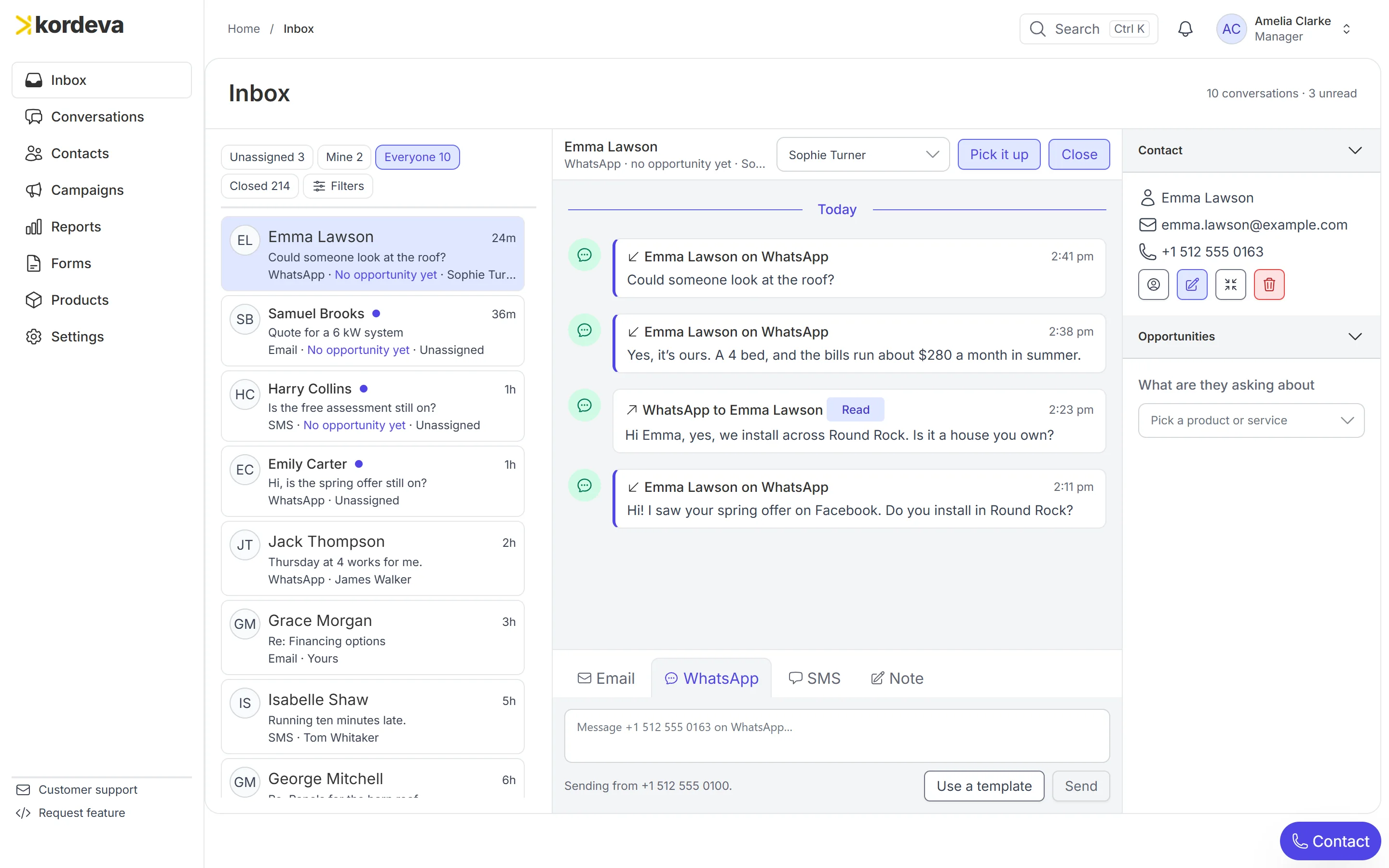Click the Pick it up button

coord(999,154)
